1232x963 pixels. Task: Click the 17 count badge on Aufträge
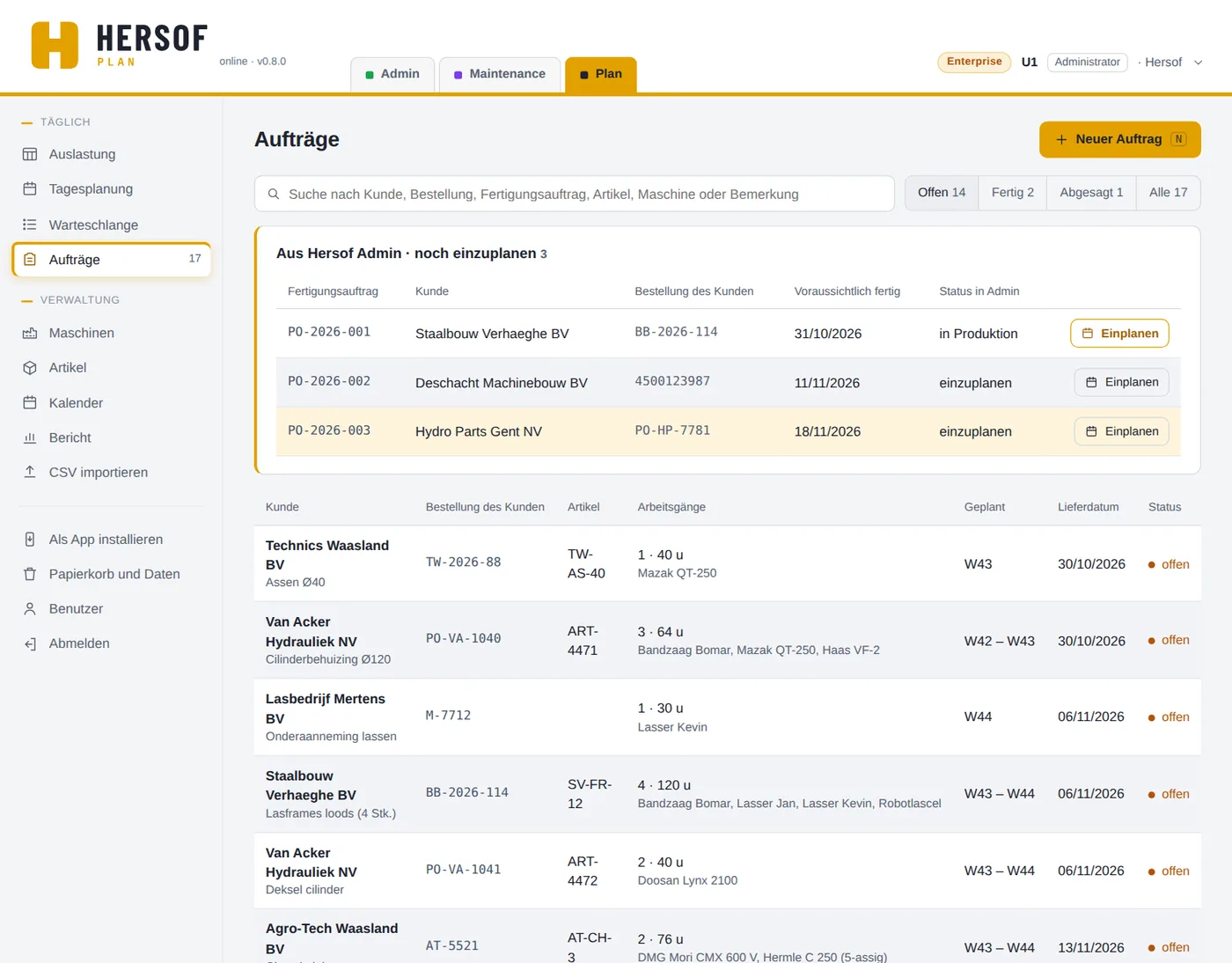195,259
